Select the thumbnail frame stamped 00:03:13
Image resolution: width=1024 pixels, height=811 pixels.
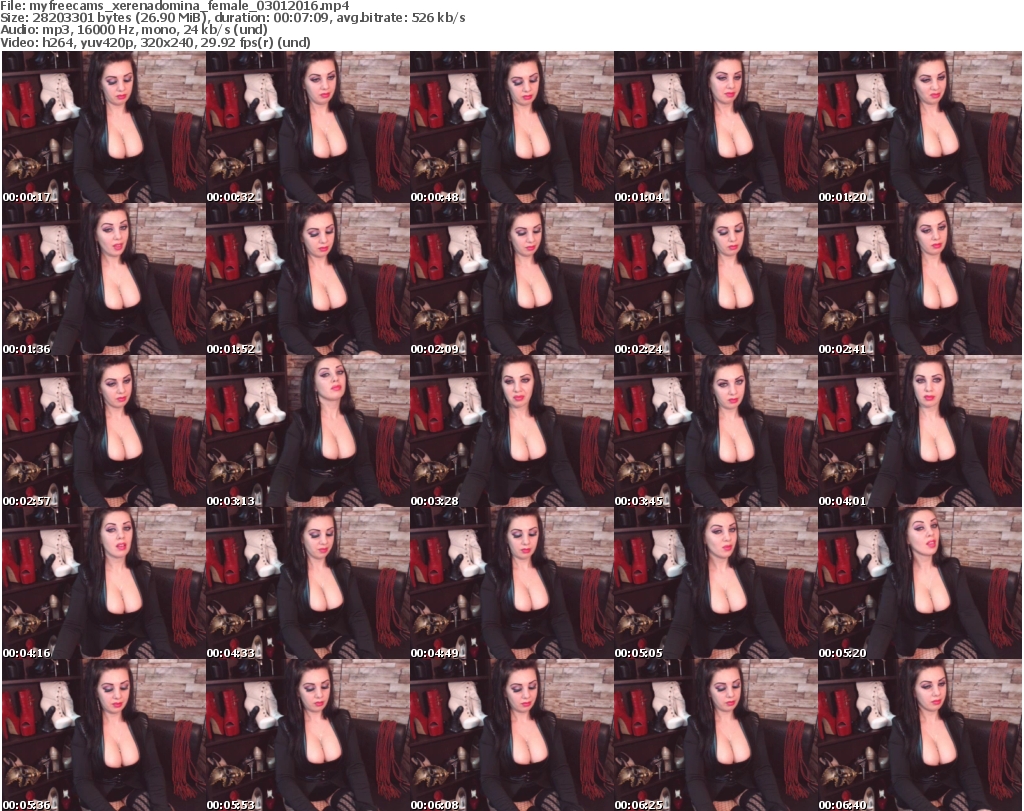308,432
